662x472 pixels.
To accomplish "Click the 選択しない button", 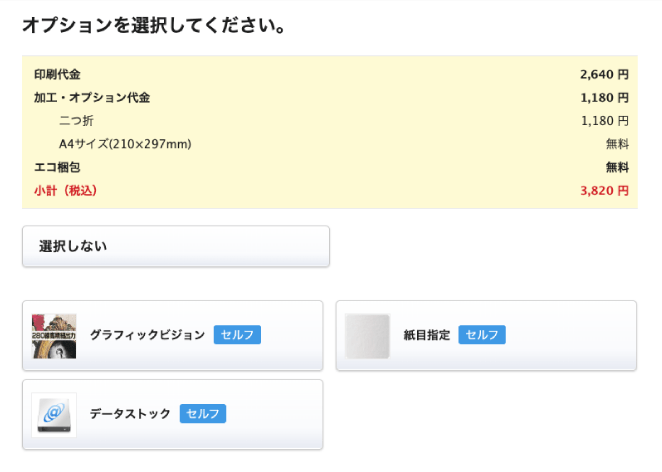I will (x=175, y=246).
